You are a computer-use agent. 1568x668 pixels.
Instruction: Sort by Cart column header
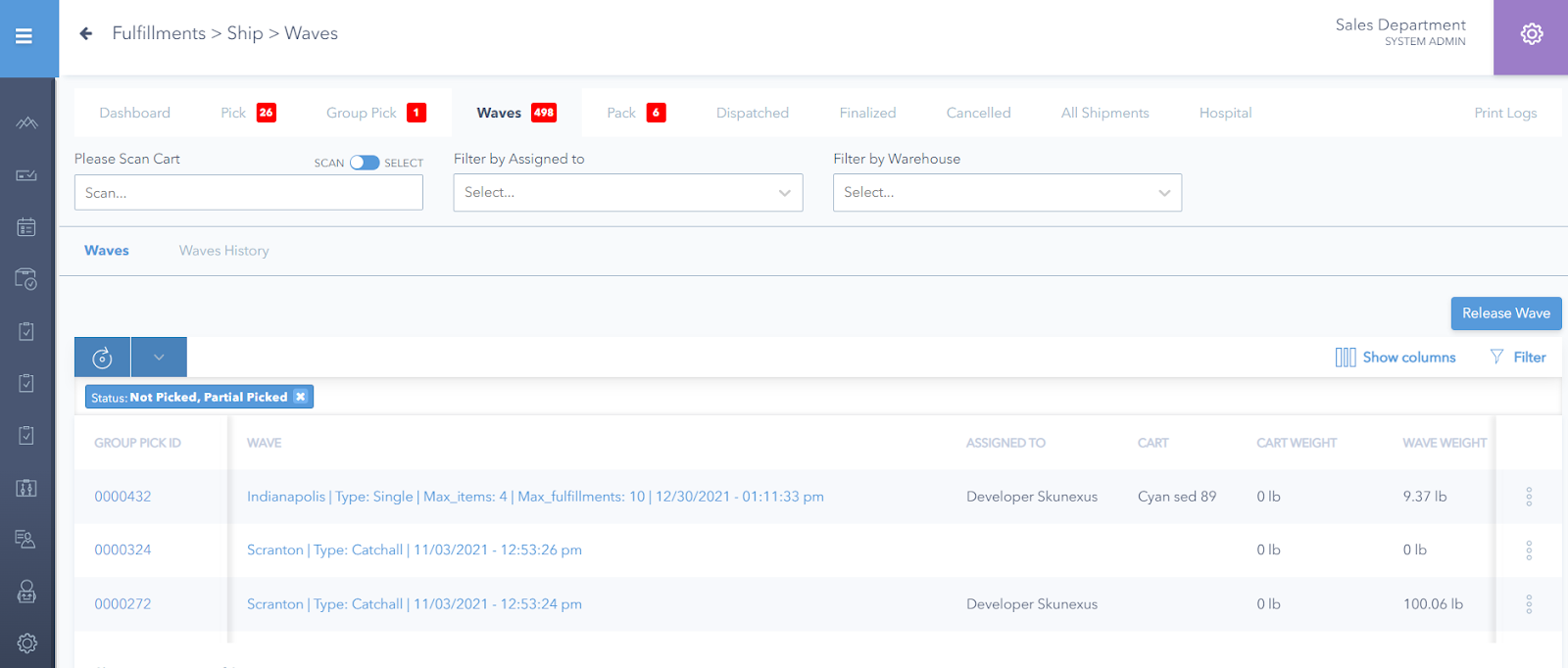pyautogui.click(x=1153, y=443)
